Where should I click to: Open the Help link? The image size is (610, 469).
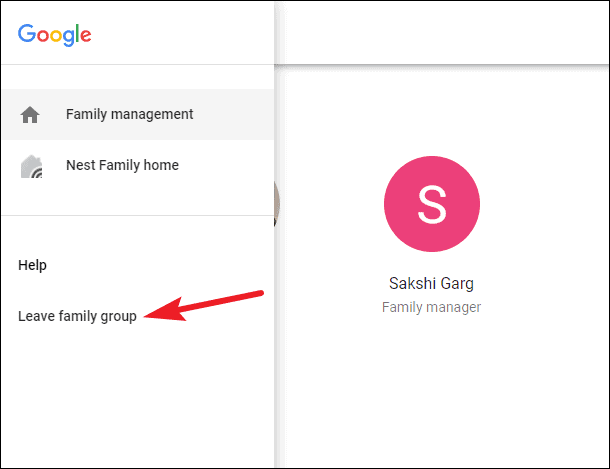coord(32,265)
